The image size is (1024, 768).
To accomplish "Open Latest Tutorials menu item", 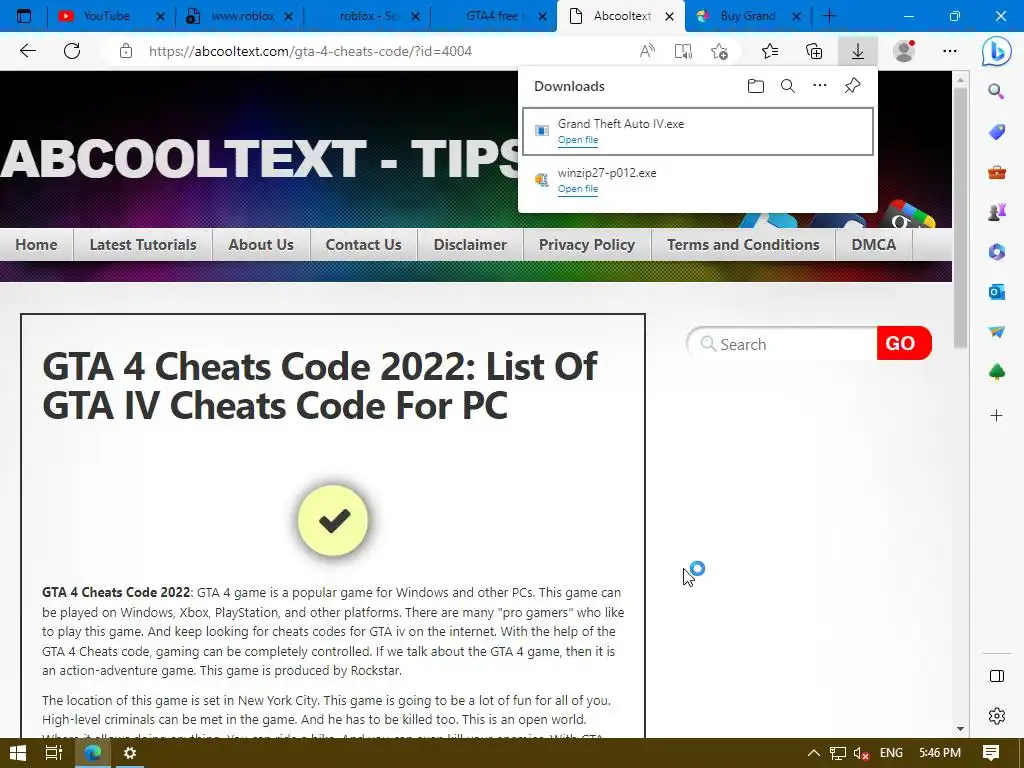I will click(143, 245).
